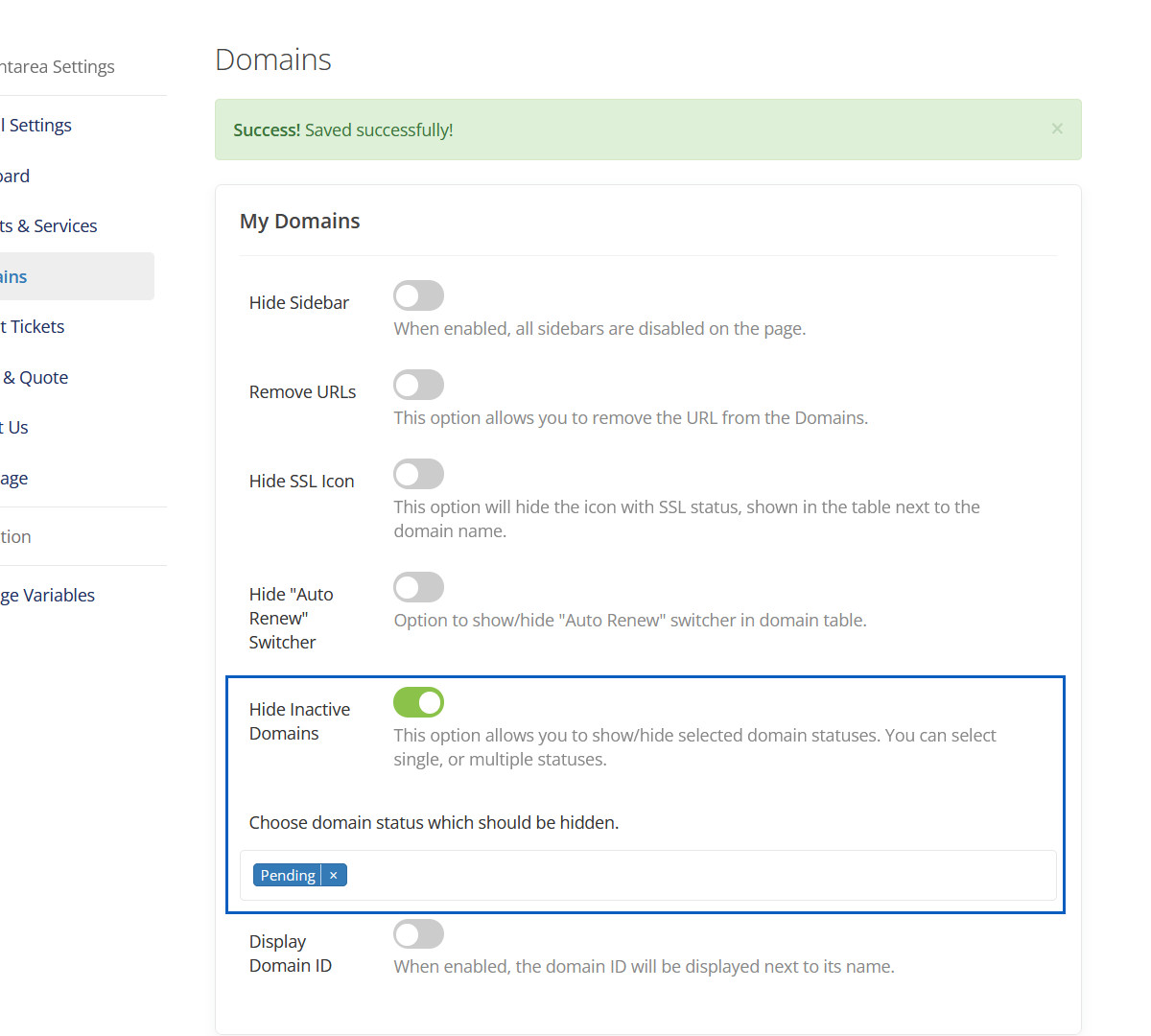Dismiss the 'Saved successfully' alert with the X
Viewport: 1151px width, 1036px height.
[x=1056, y=129]
